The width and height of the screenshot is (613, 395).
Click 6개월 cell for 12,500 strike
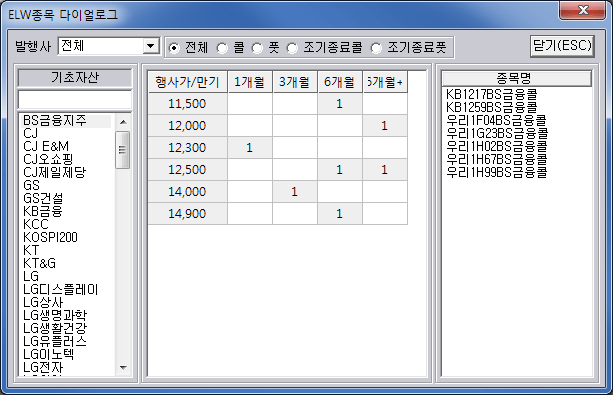[340, 169]
